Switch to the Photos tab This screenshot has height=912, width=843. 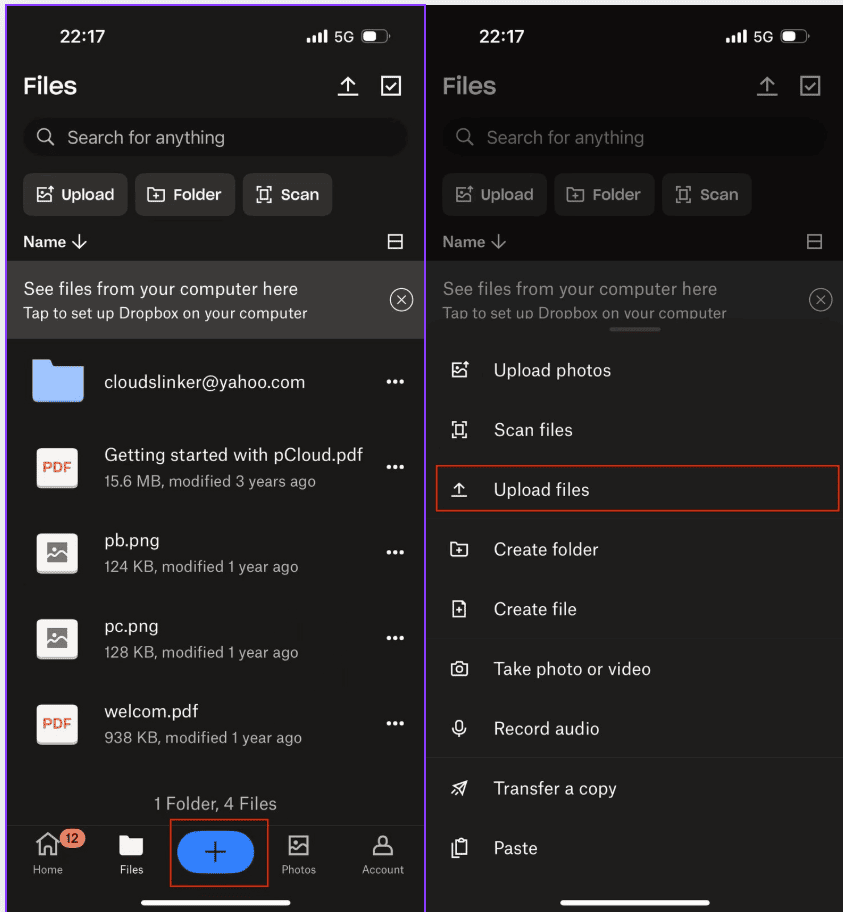pos(298,853)
